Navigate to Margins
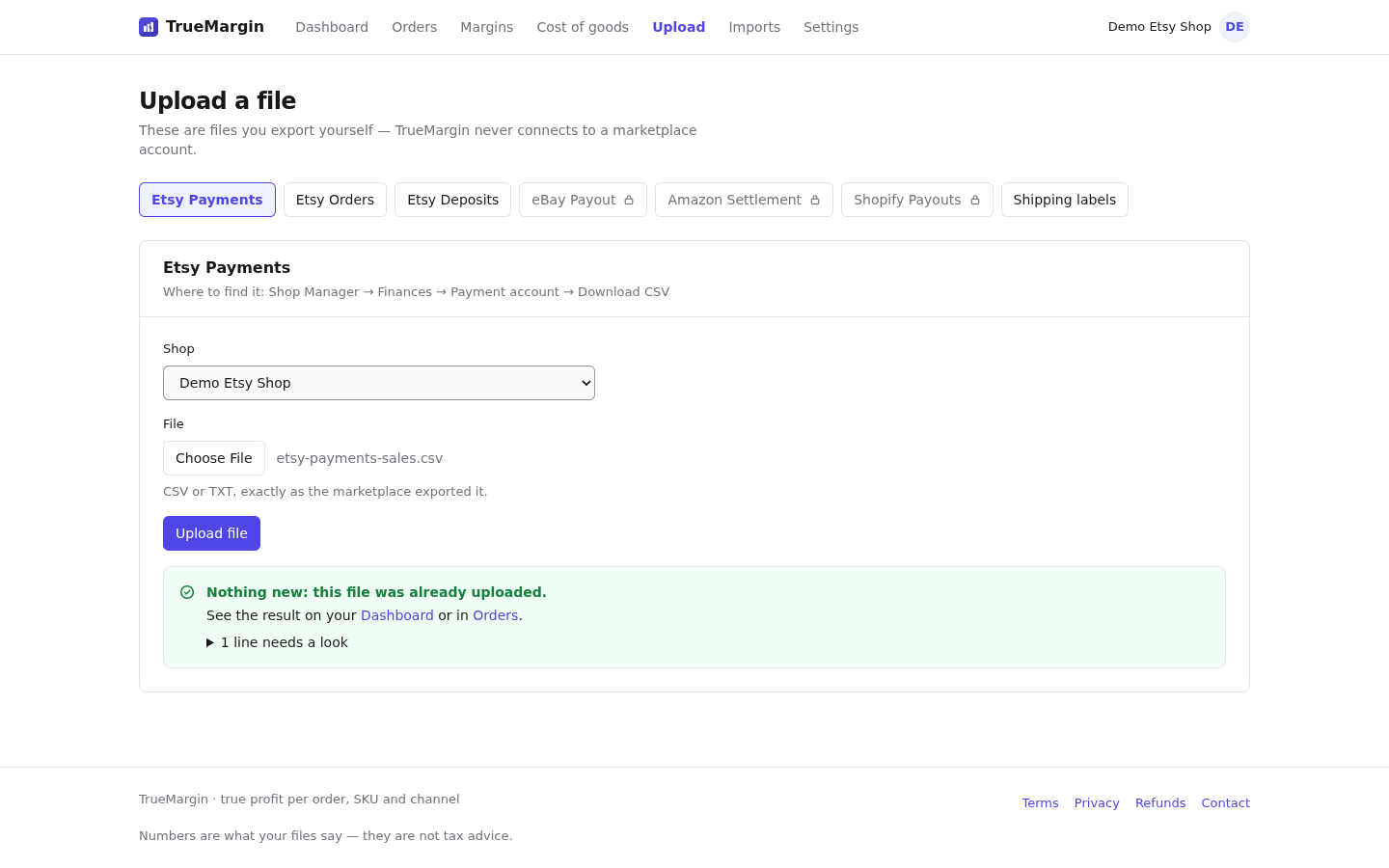1389x868 pixels. coord(487,27)
